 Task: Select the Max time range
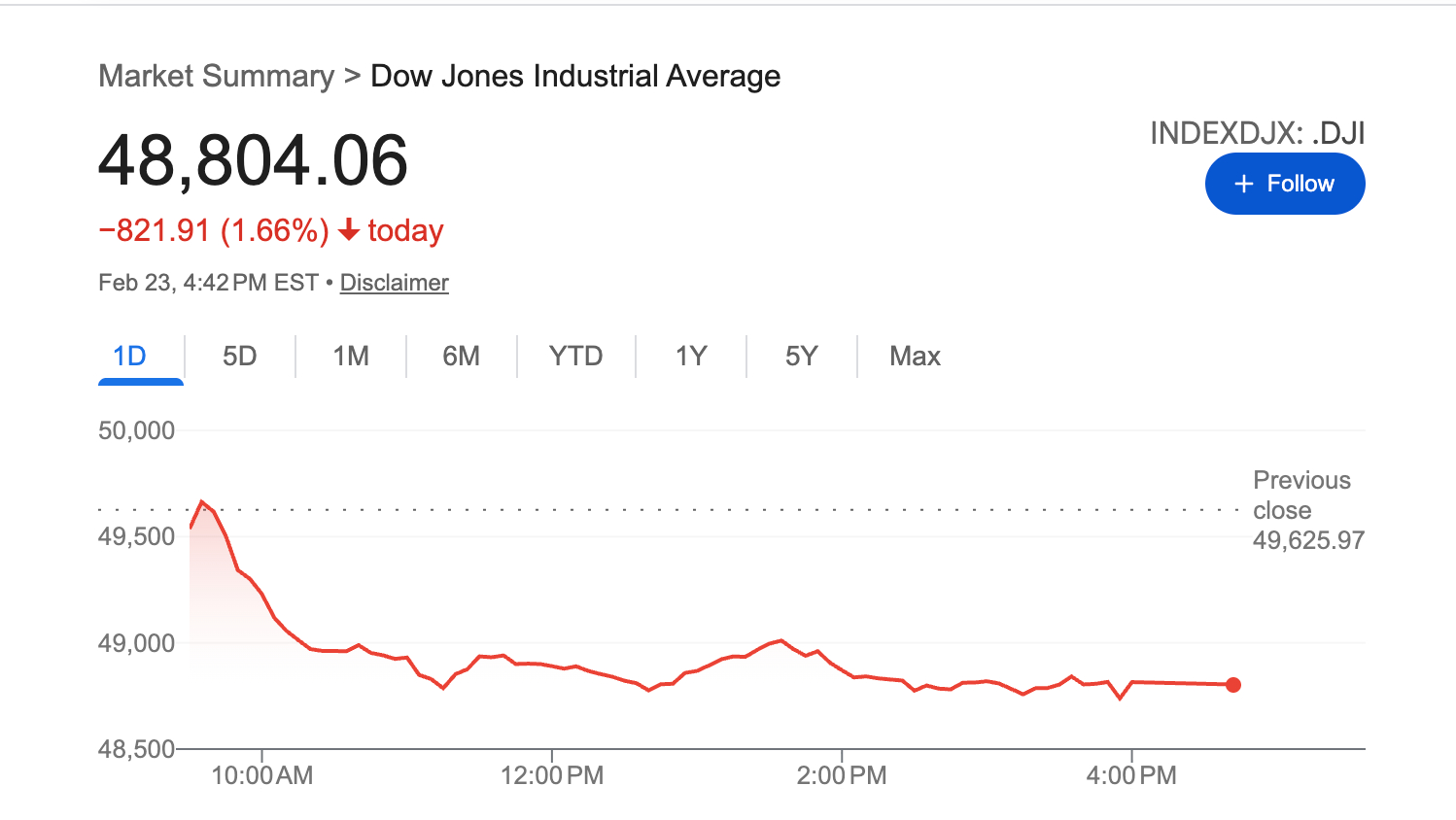915,357
